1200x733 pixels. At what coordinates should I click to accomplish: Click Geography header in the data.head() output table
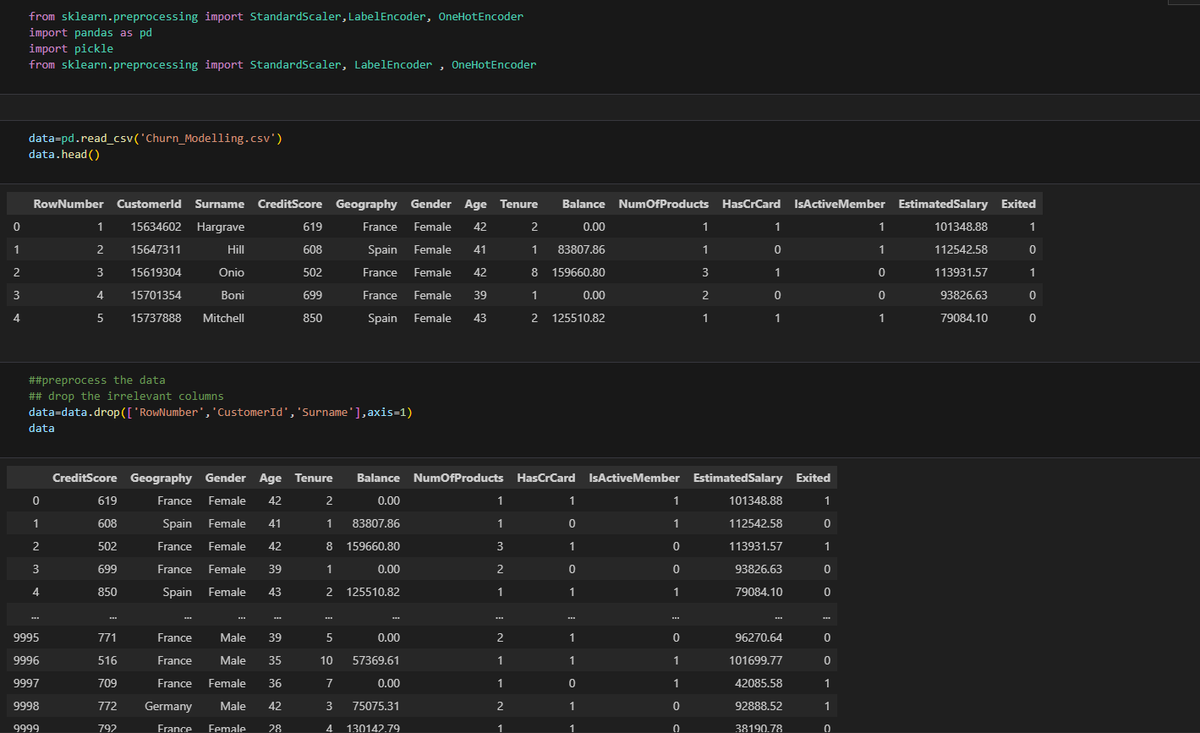[x=366, y=204]
